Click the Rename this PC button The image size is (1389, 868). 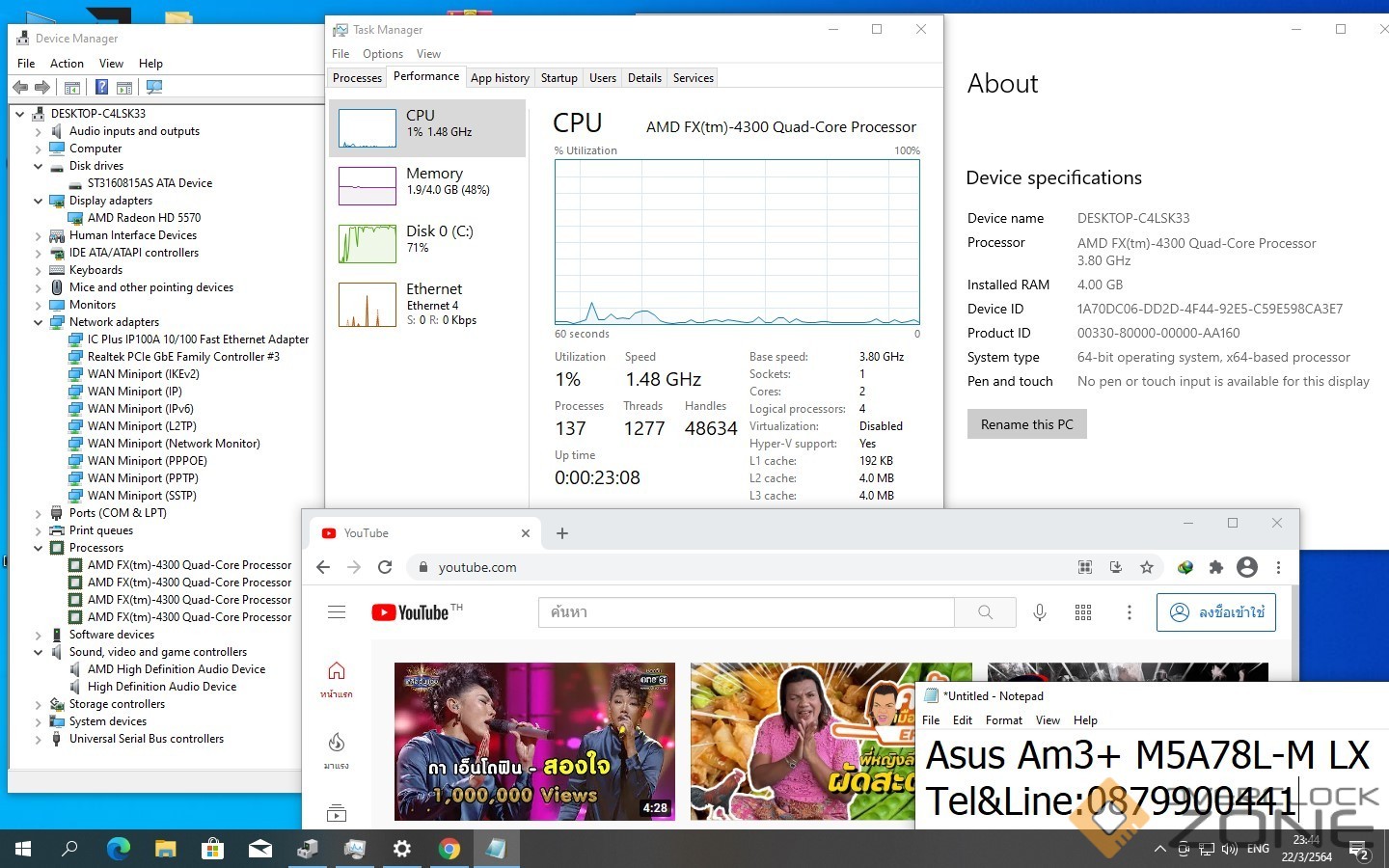pyautogui.click(x=1026, y=424)
